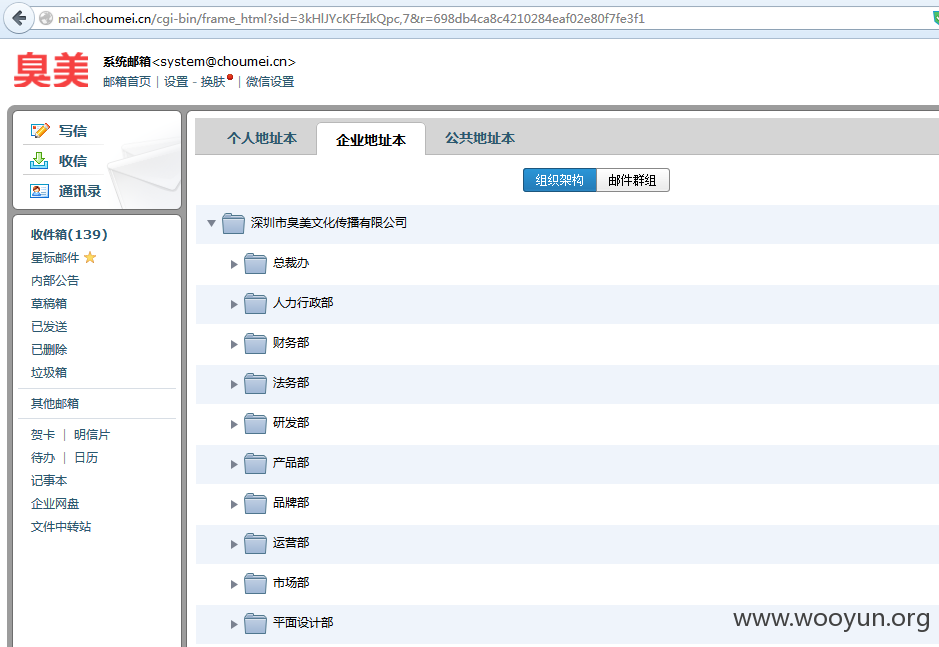This screenshot has height=647, width=939.
Task: Click the 财务部 folder icon
Action: [255, 344]
